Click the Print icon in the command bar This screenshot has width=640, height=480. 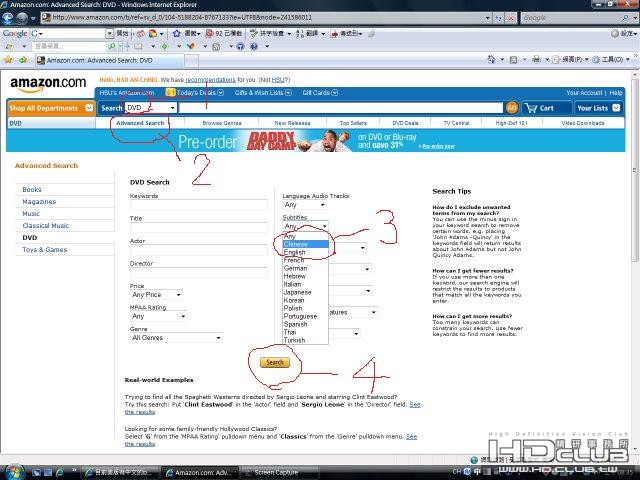click(536, 60)
